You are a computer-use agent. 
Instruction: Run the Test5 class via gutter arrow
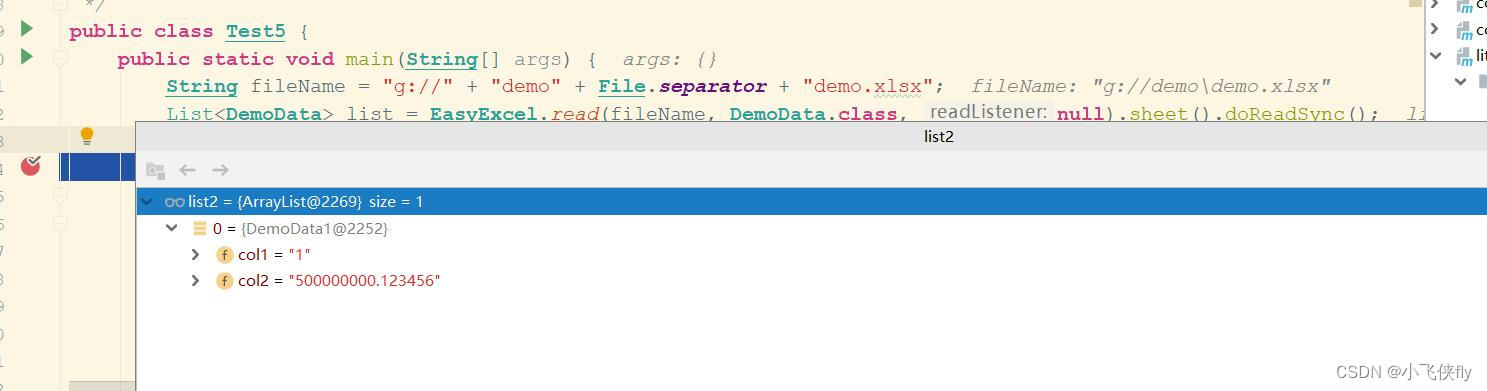click(27, 29)
